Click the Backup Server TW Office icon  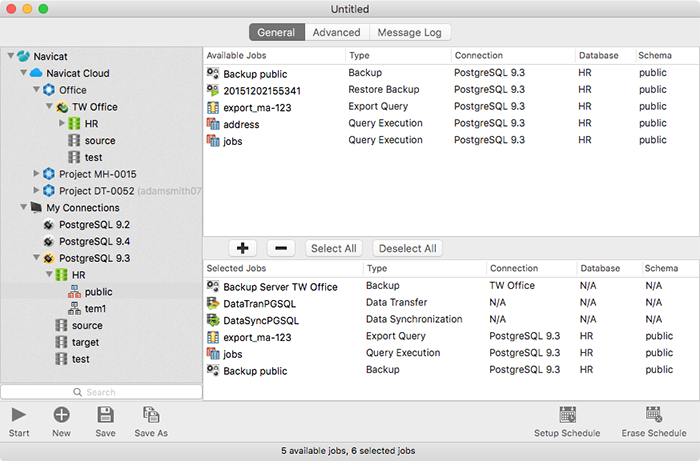213,286
